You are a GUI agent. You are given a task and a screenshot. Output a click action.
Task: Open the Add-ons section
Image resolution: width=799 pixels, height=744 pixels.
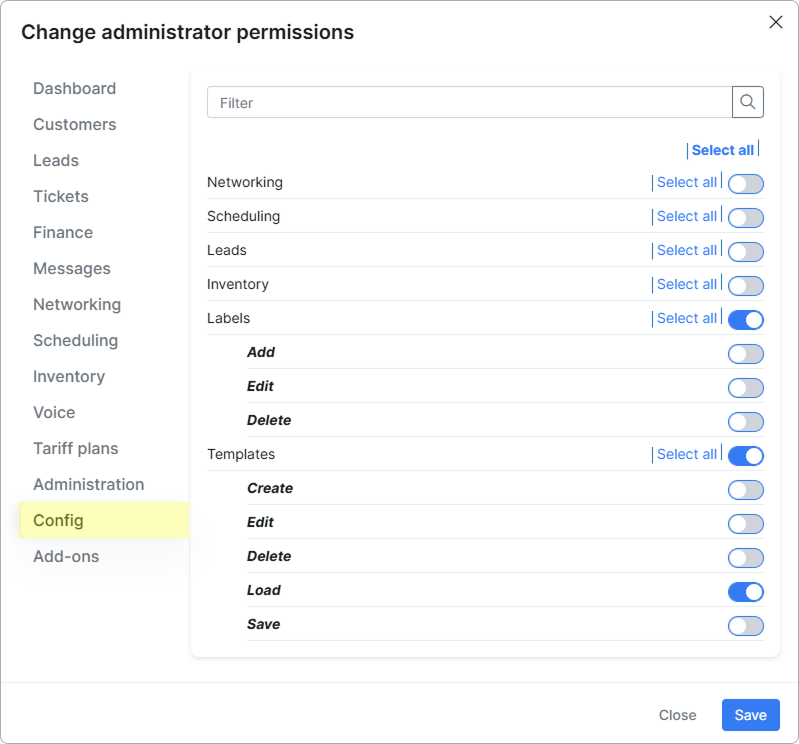point(66,556)
